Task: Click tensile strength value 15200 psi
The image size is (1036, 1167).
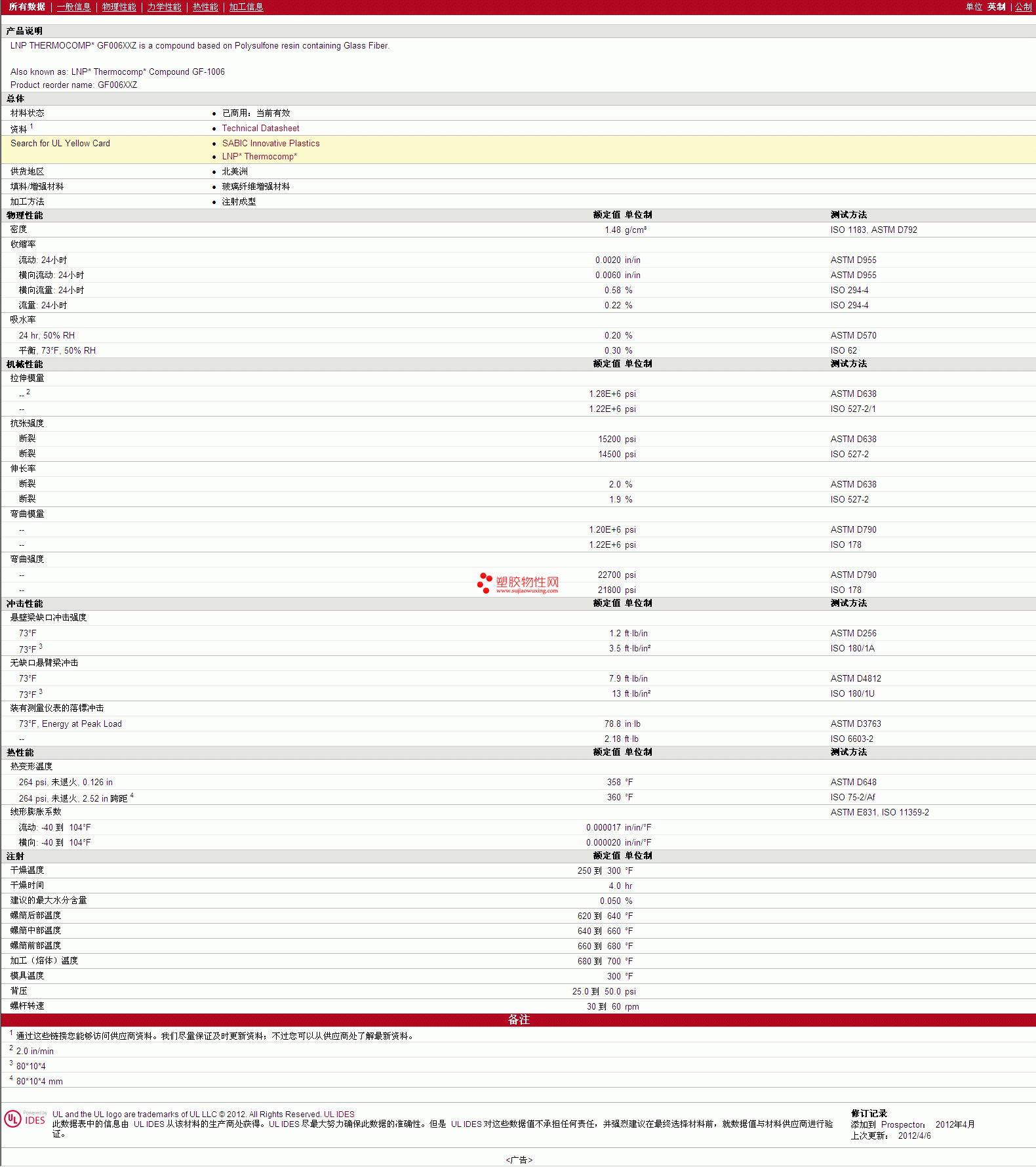Action: pos(617,440)
